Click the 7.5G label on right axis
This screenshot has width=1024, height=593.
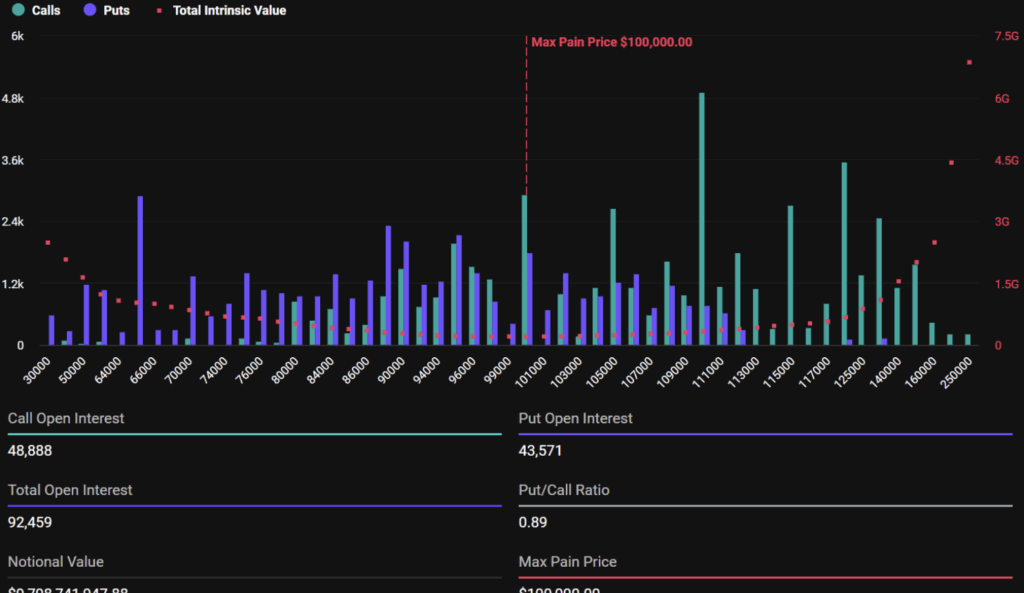tap(1006, 36)
